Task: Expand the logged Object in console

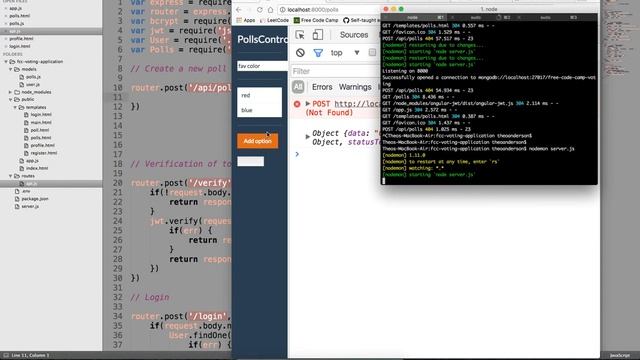Action: (307, 137)
